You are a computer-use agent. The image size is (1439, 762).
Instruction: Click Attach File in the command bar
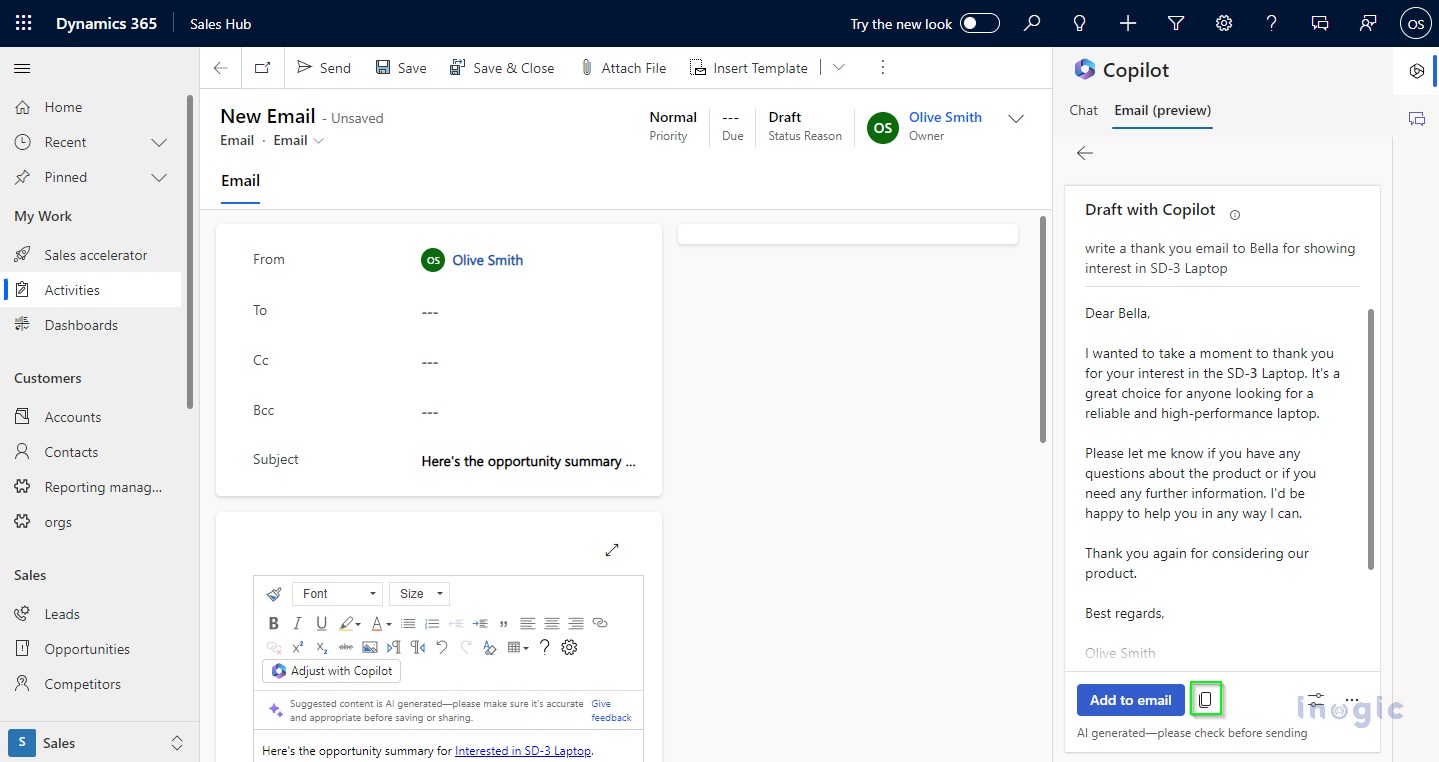click(623, 68)
